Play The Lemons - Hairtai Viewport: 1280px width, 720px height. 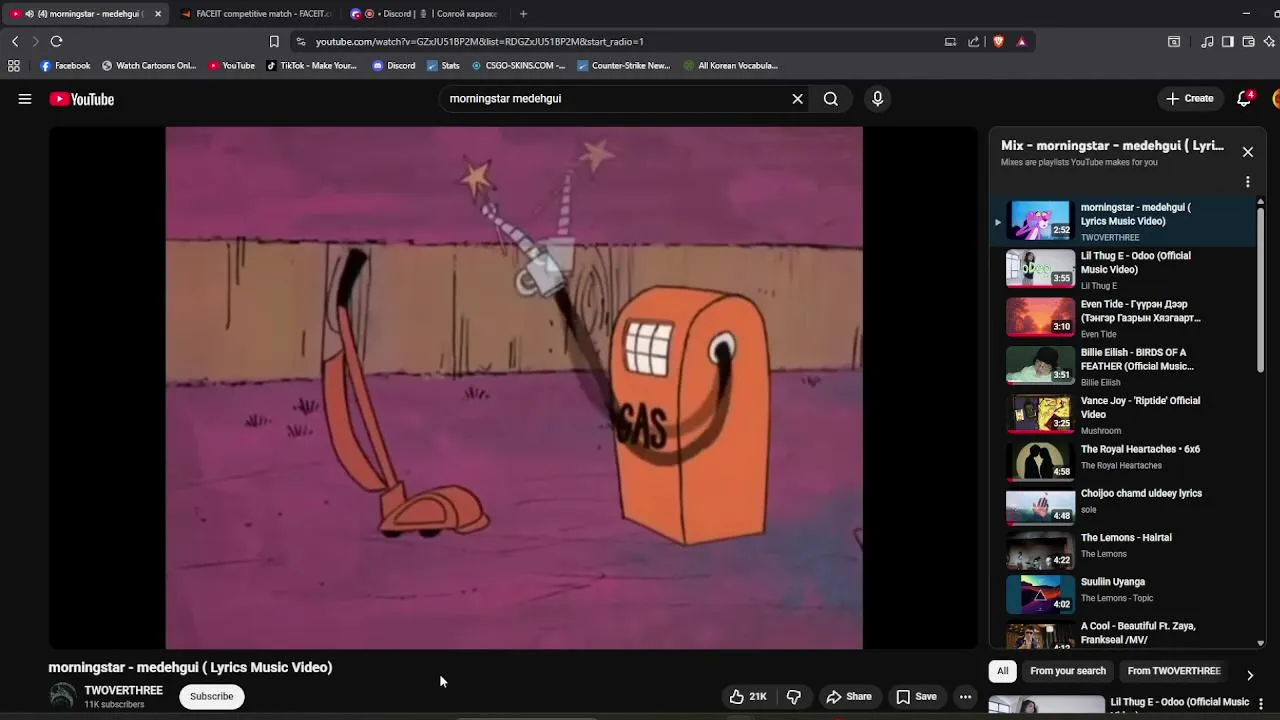pyautogui.click(x=1122, y=550)
